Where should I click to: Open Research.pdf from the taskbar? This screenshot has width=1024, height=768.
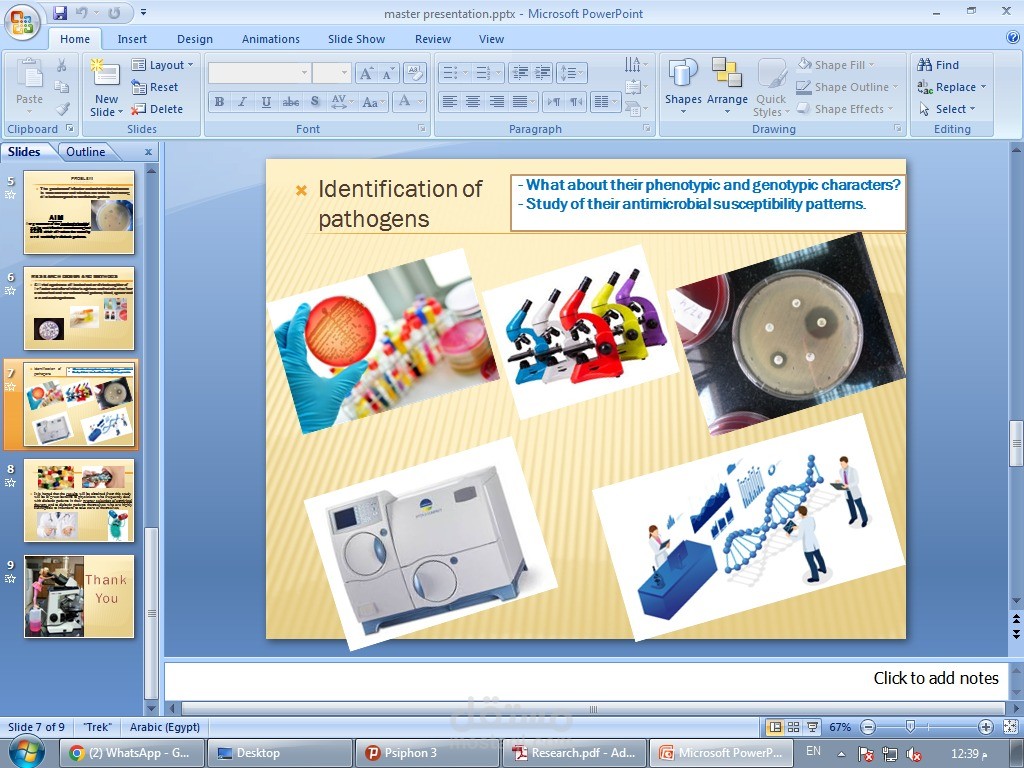574,752
